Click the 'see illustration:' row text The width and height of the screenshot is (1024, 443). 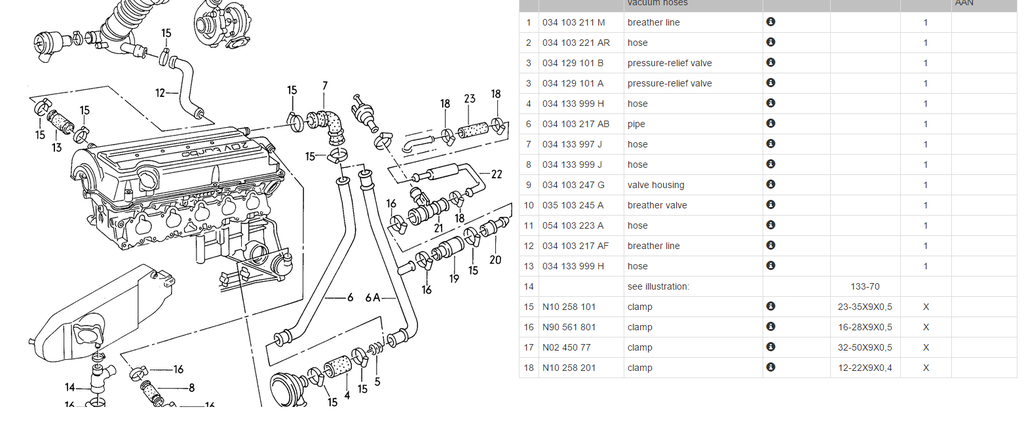point(658,287)
